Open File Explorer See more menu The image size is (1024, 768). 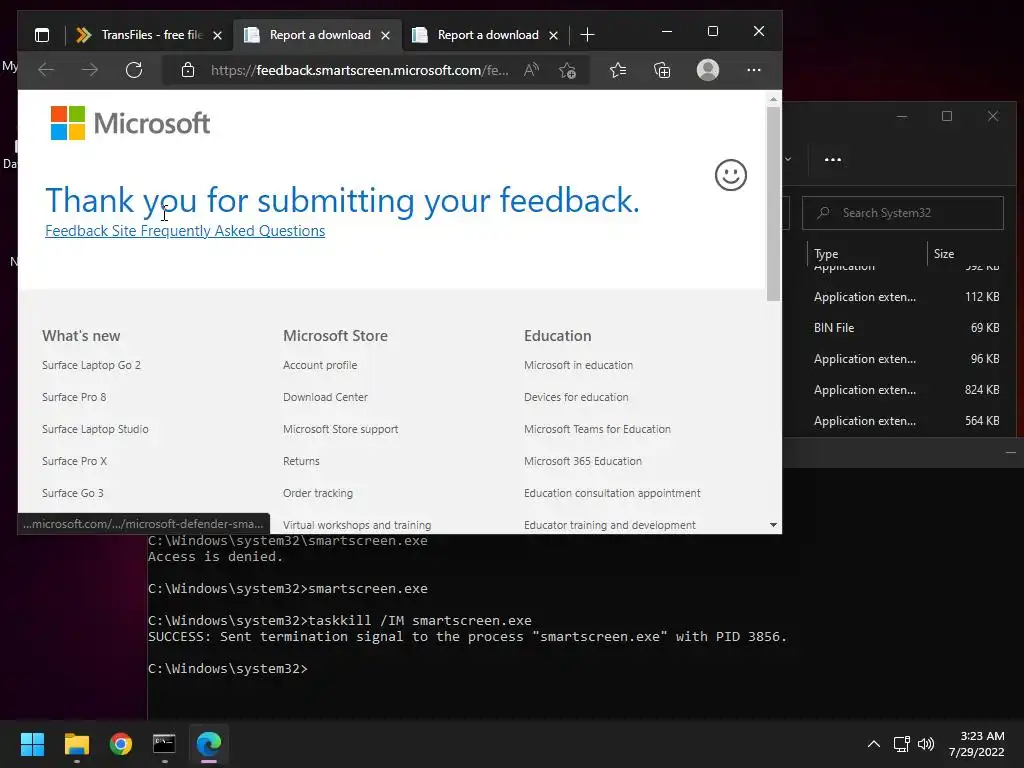(x=833, y=159)
